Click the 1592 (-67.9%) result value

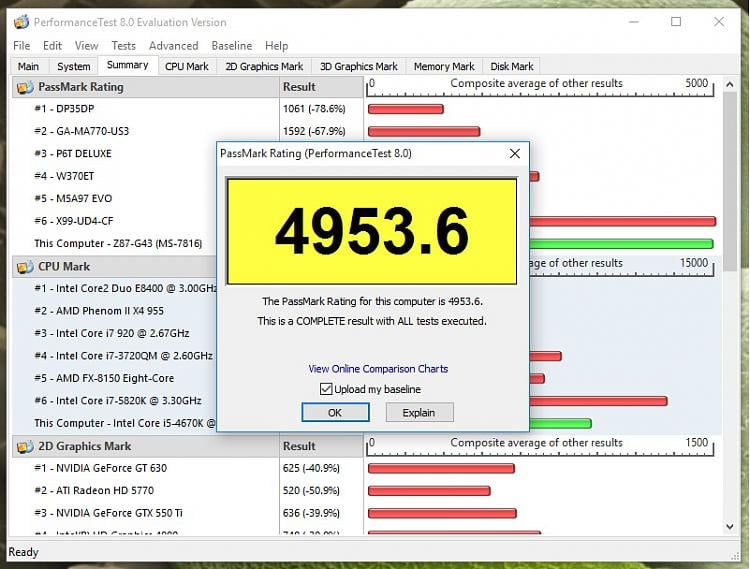pyautogui.click(x=314, y=131)
